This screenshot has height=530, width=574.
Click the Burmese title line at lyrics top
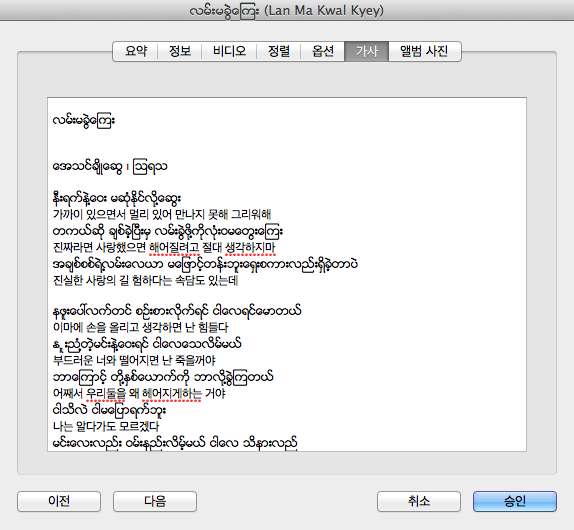click(84, 120)
